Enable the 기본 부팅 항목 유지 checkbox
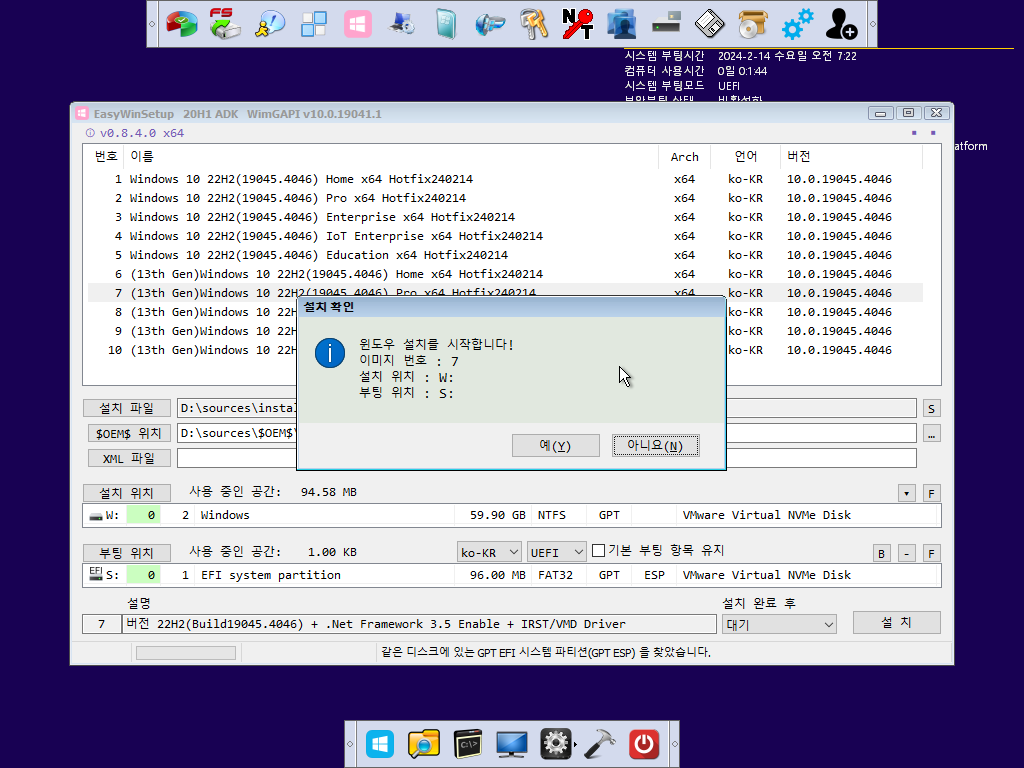1024x768 pixels. 598,551
